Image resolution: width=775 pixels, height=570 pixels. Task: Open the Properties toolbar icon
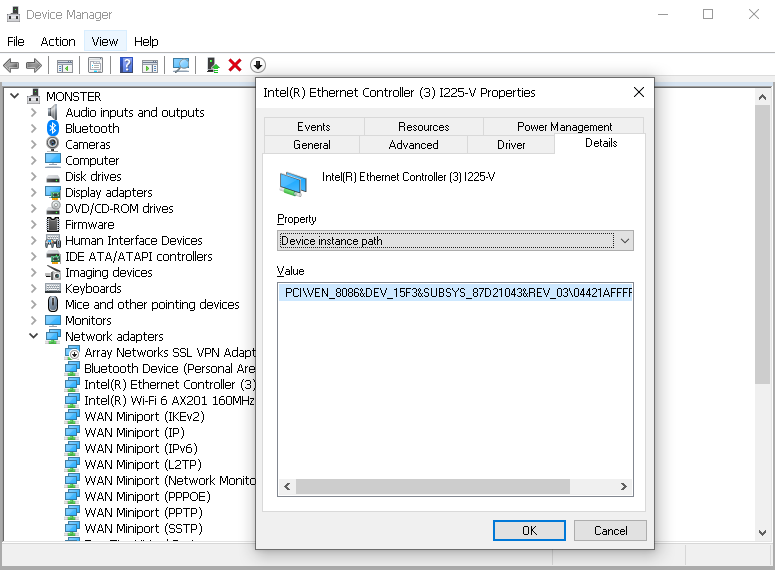coord(95,65)
